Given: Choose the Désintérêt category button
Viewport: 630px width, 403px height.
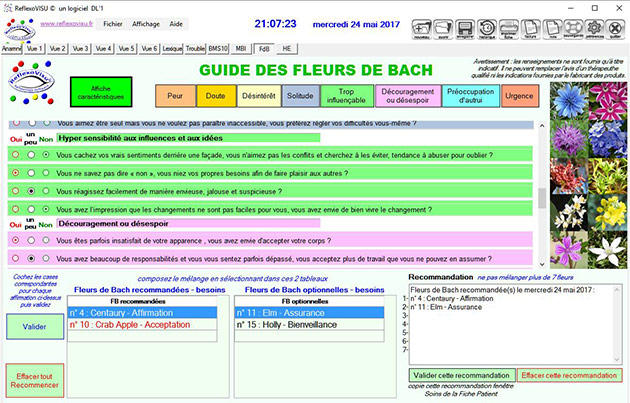Looking at the screenshot, I should tap(259, 96).
